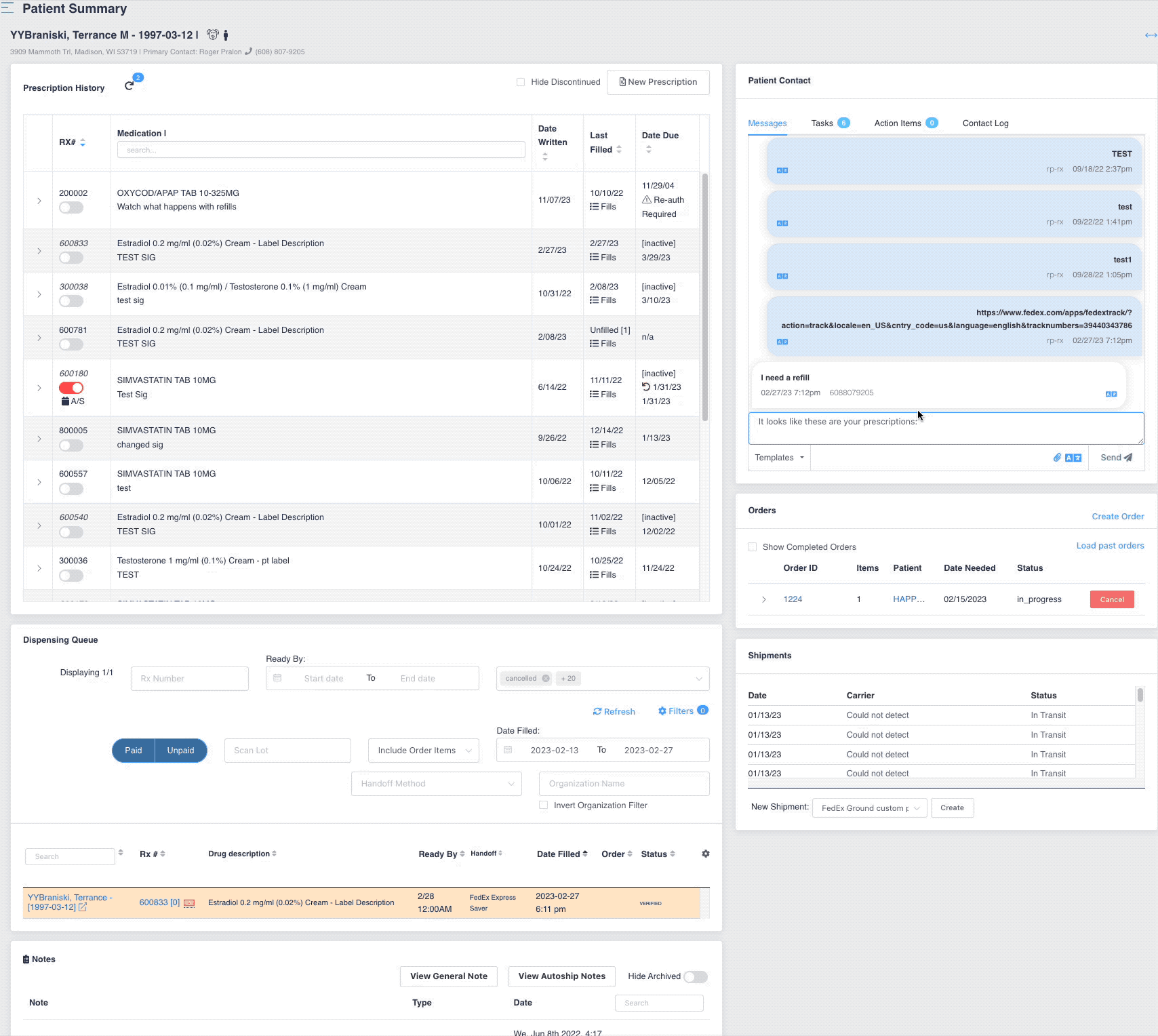Click label icon next to Rx 600833 [0]
Viewport: 1158px width, 1036px height.
(x=189, y=902)
